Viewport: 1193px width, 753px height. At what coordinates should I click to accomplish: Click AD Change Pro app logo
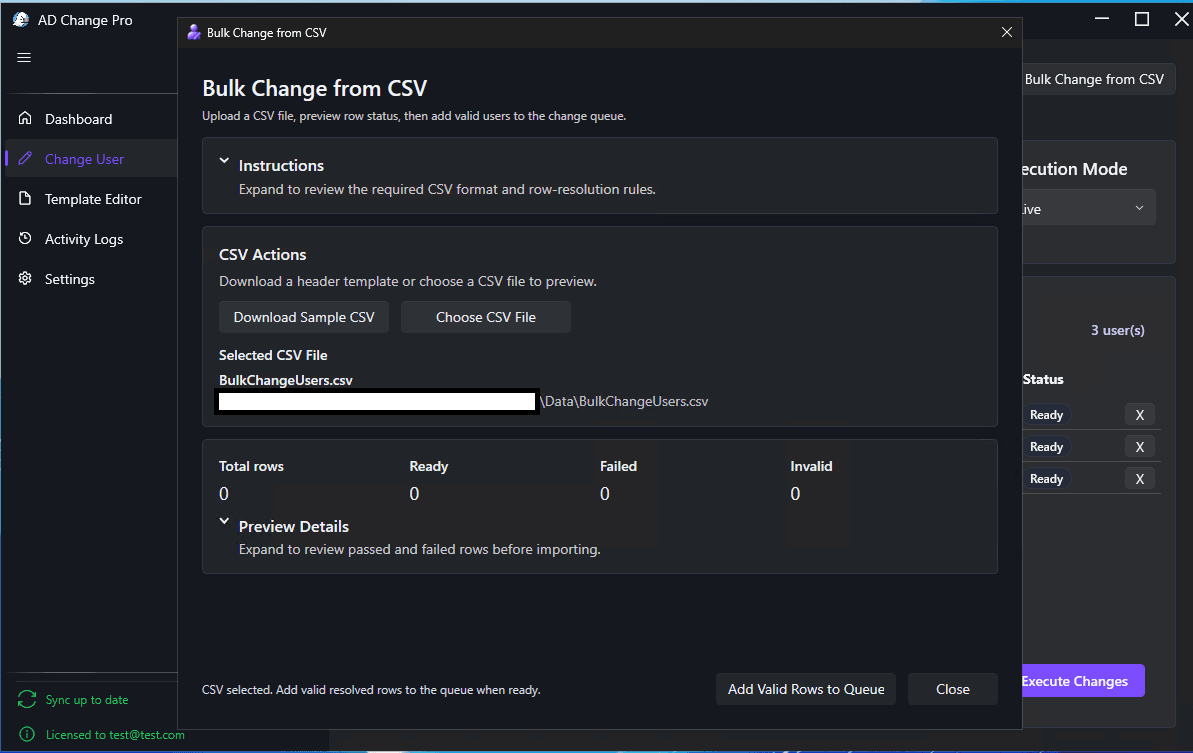click(x=21, y=20)
